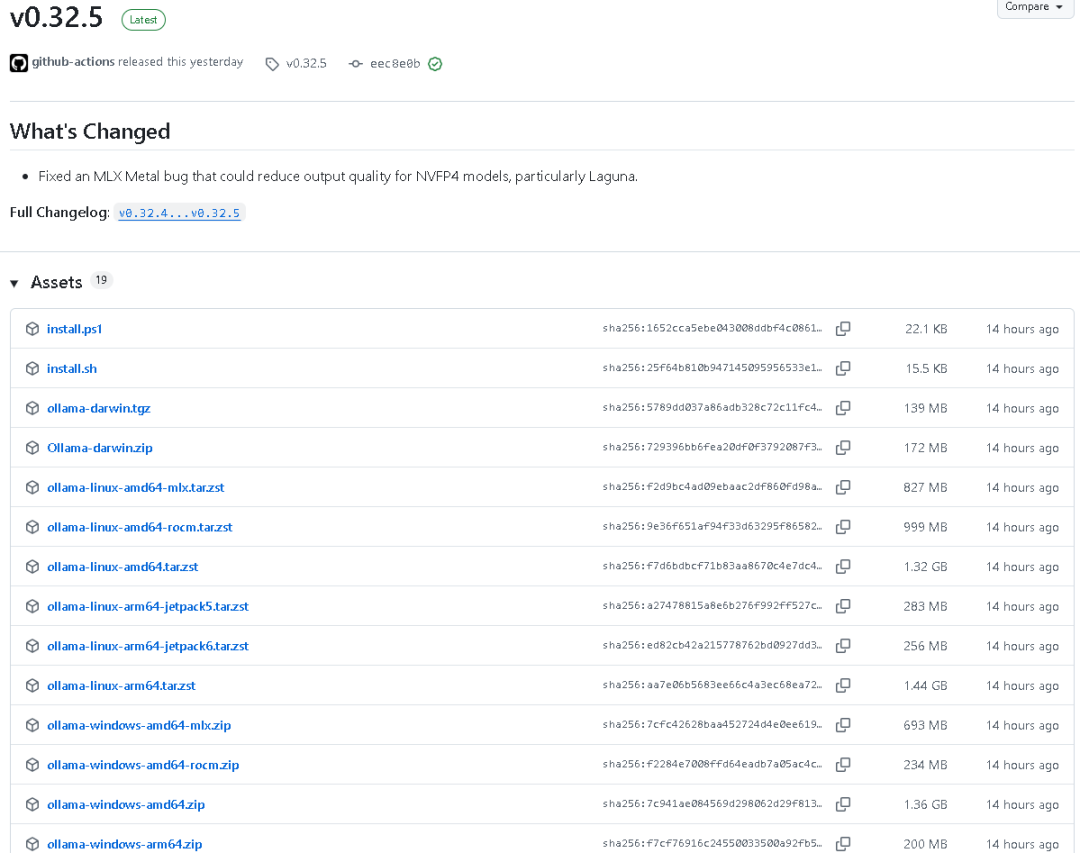
Task: Download ollama-linux-arm64-jetpack5.tar.zst
Action: [x=147, y=606]
